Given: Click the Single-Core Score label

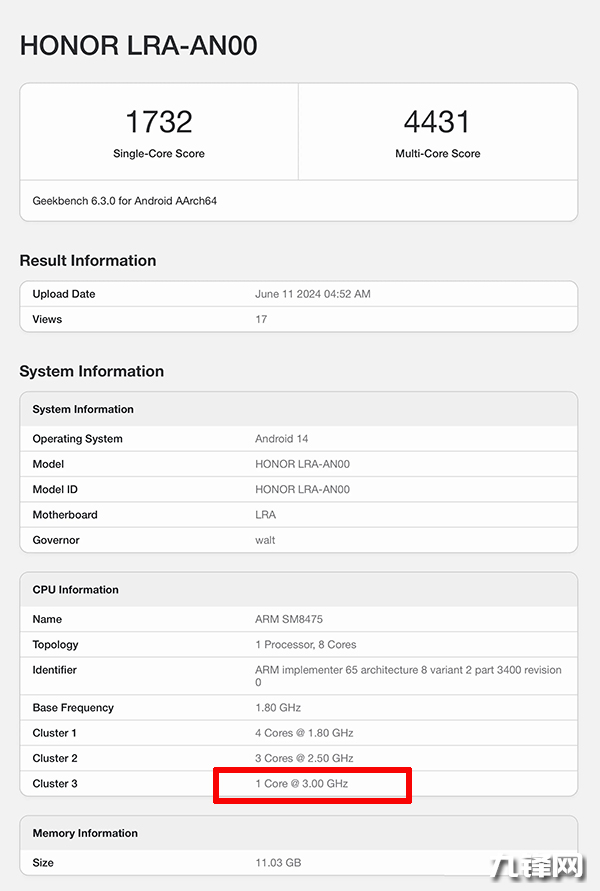Looking at the screenshot, I should coord(159,154).
